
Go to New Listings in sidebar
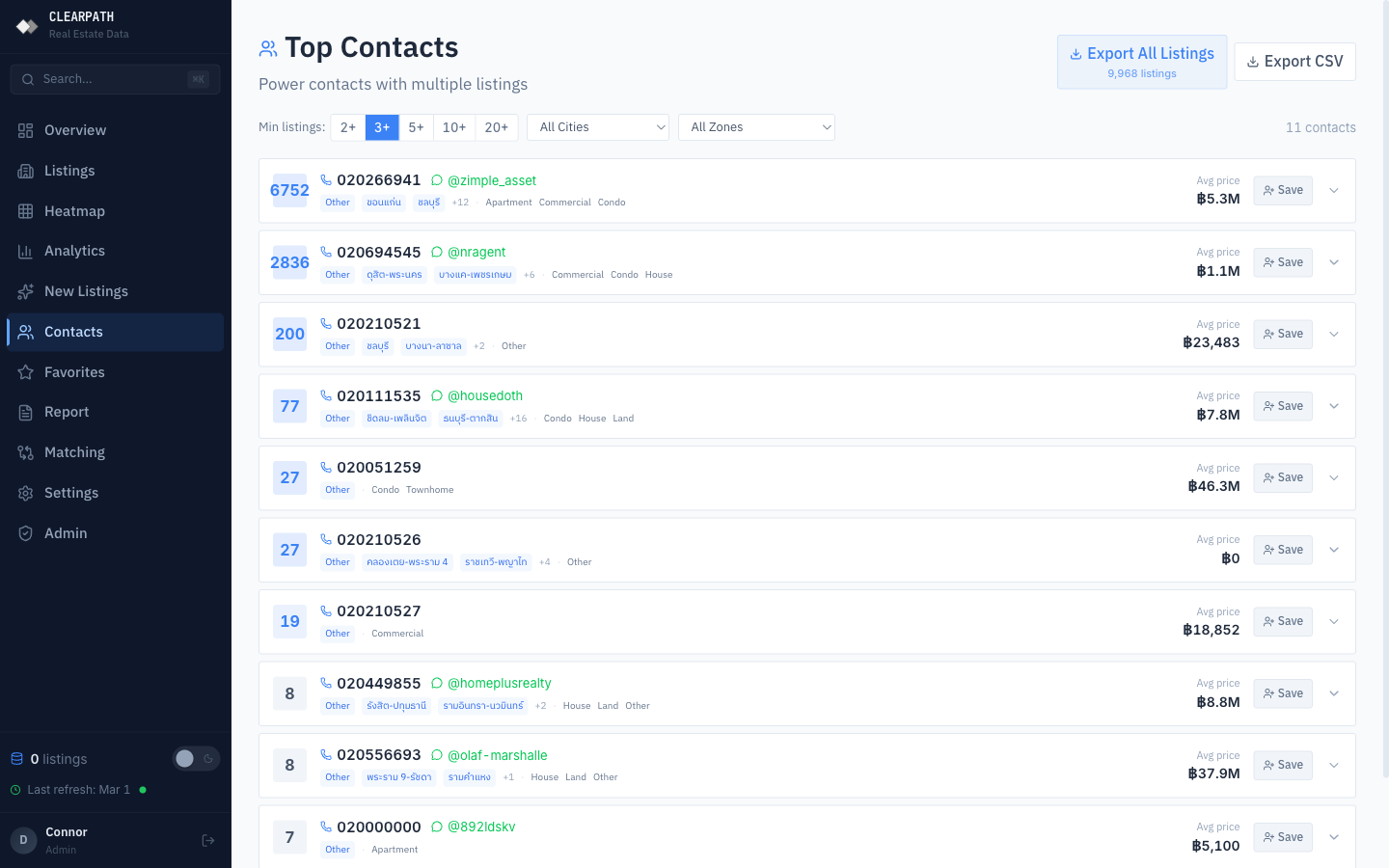coord(86,291)
